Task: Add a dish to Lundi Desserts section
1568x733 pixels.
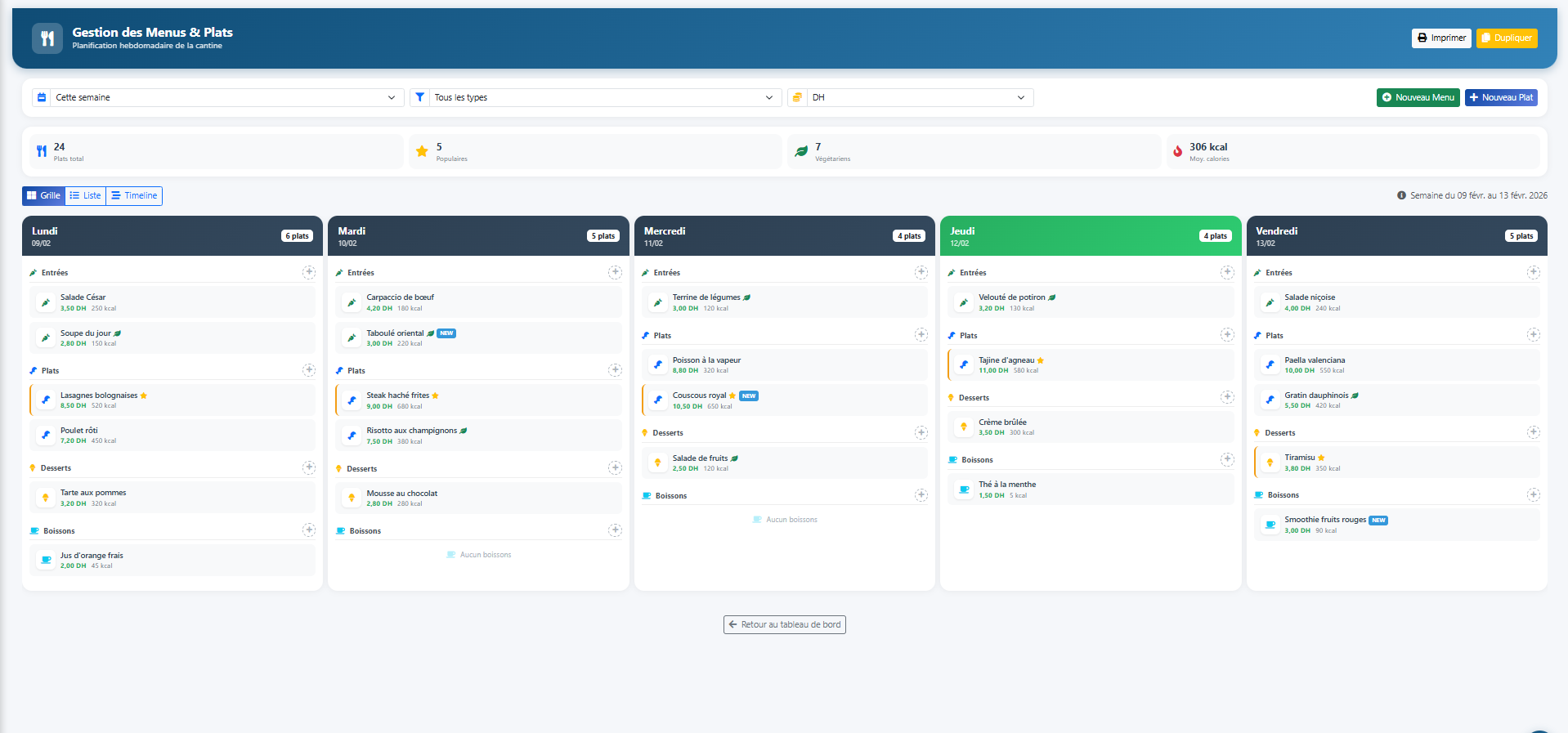Action: coord(308,467)
